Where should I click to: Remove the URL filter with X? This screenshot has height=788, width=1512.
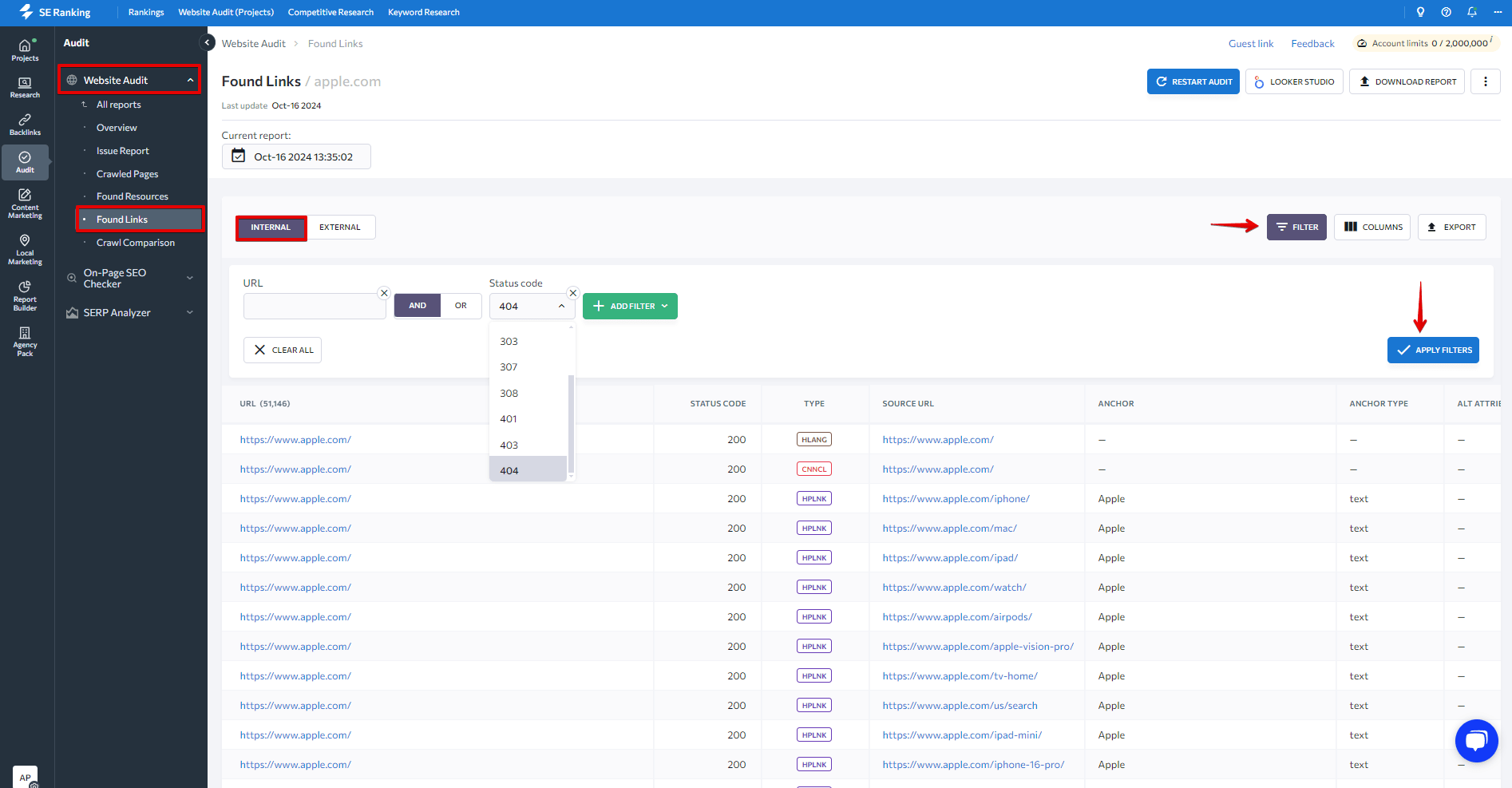point(384,293)
